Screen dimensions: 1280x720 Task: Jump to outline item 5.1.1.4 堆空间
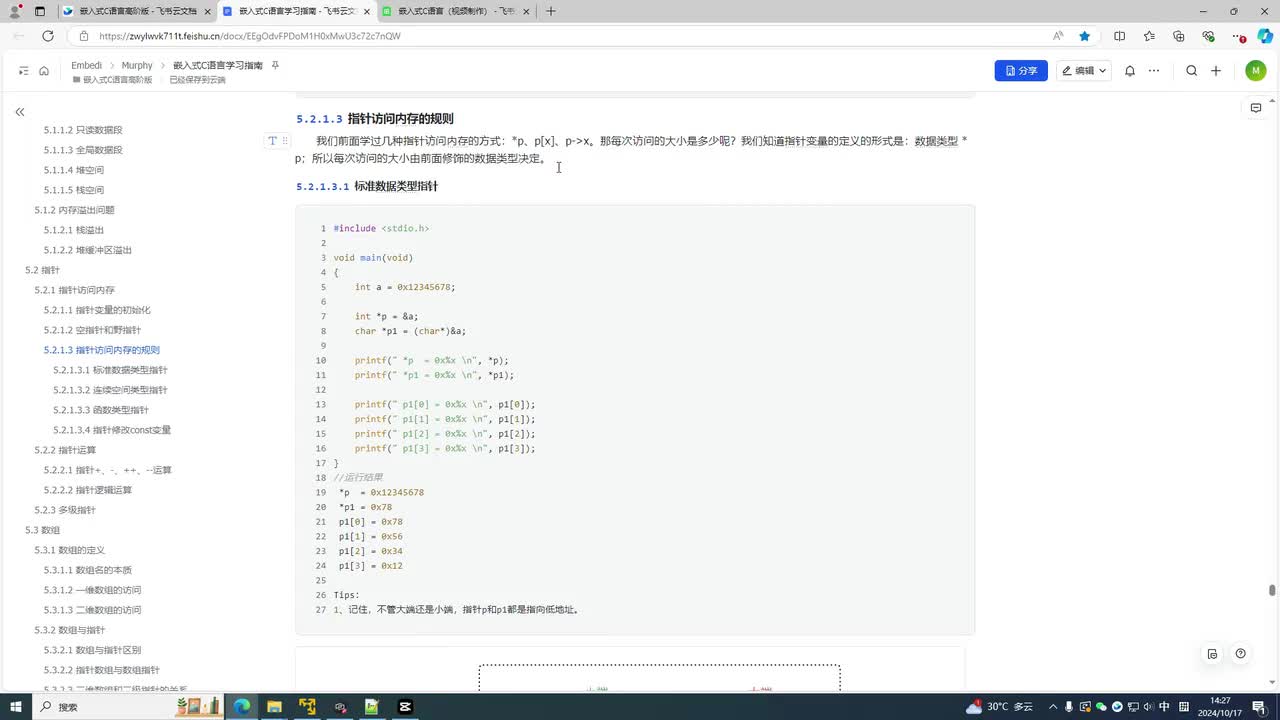(x=74, y=170)
